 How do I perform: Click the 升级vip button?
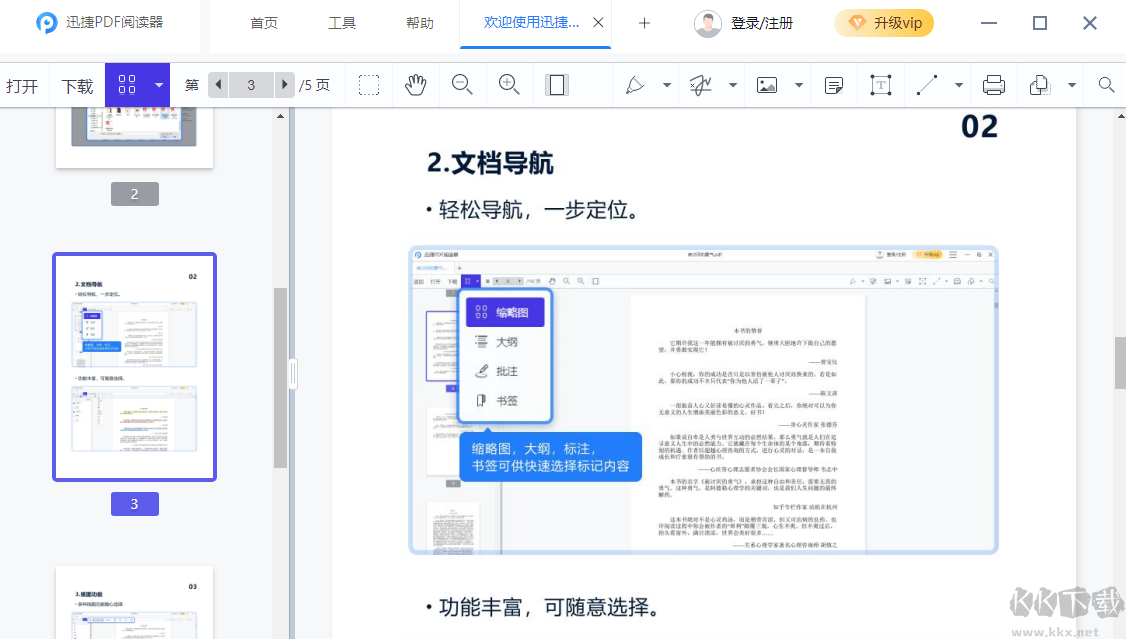point(884,22)
